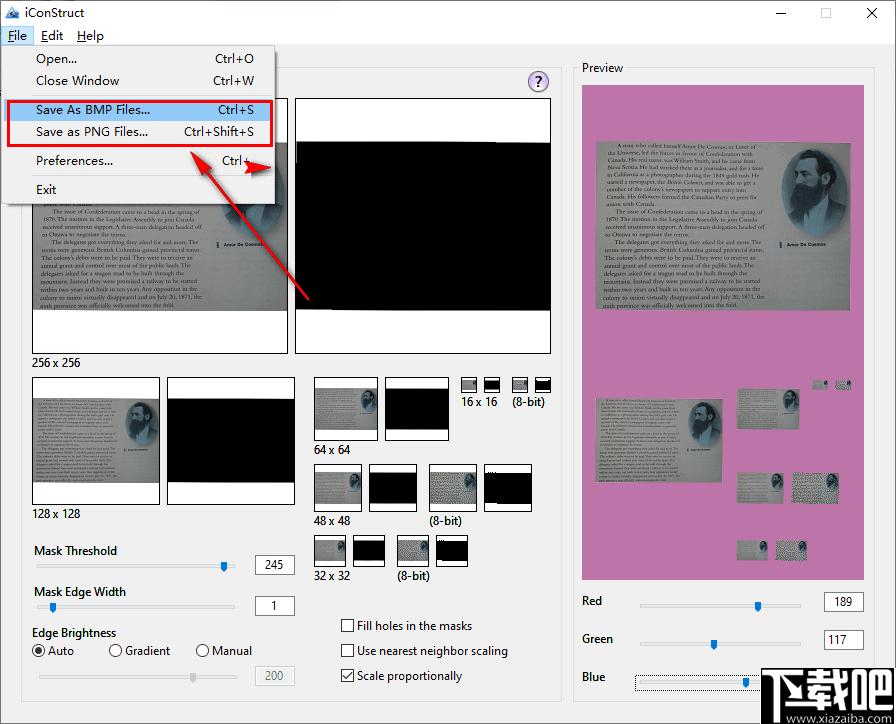Select the 128 x 128 black mask thumbnail
This screenshot has width=896, height=724.
tap(231, 441)
